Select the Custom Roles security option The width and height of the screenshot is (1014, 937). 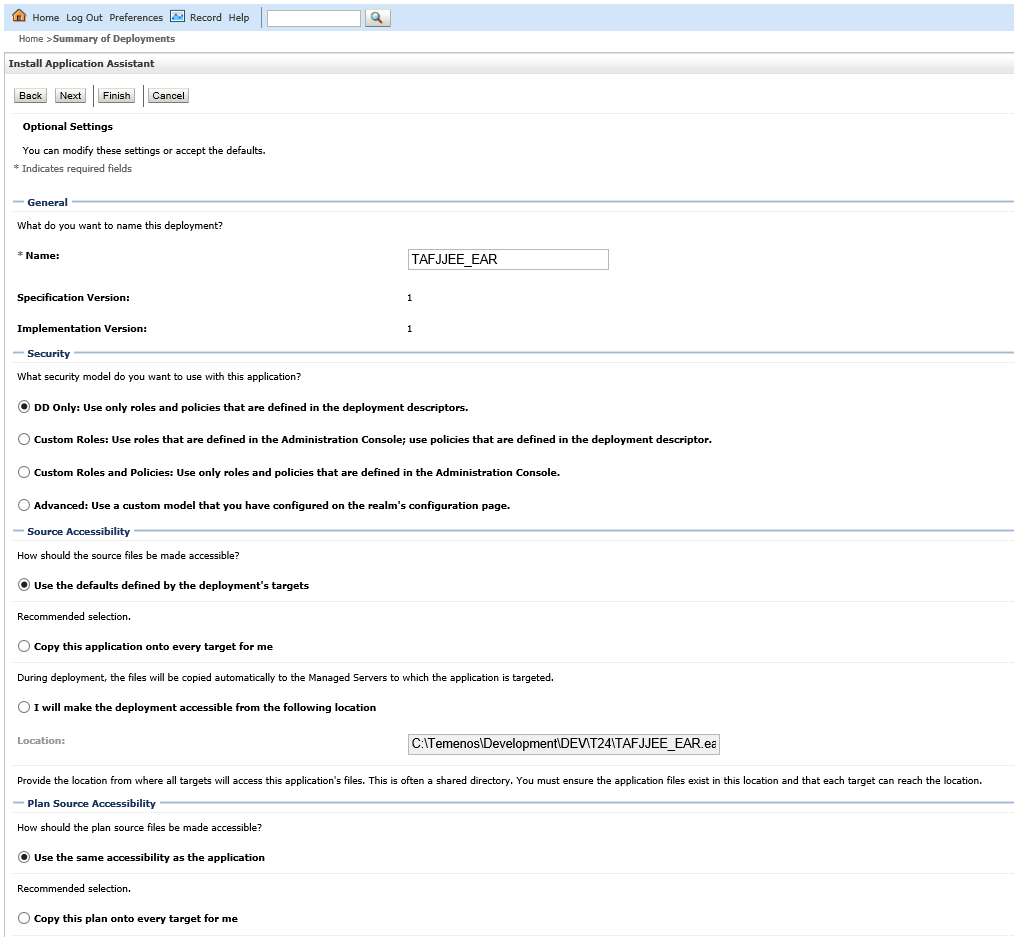pos(25,439)
